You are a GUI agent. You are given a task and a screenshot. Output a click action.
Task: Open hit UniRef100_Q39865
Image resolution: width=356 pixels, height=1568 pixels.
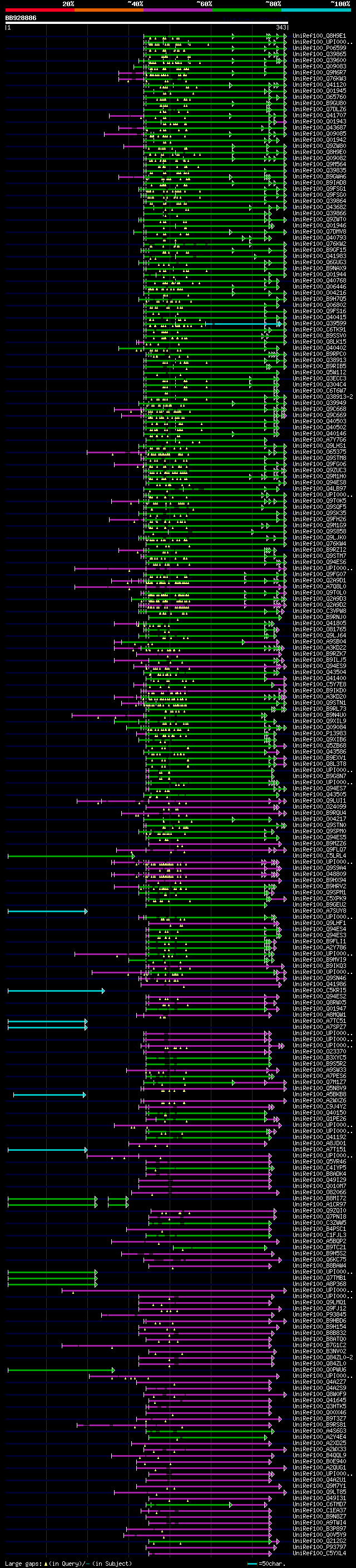coord(319,54)
